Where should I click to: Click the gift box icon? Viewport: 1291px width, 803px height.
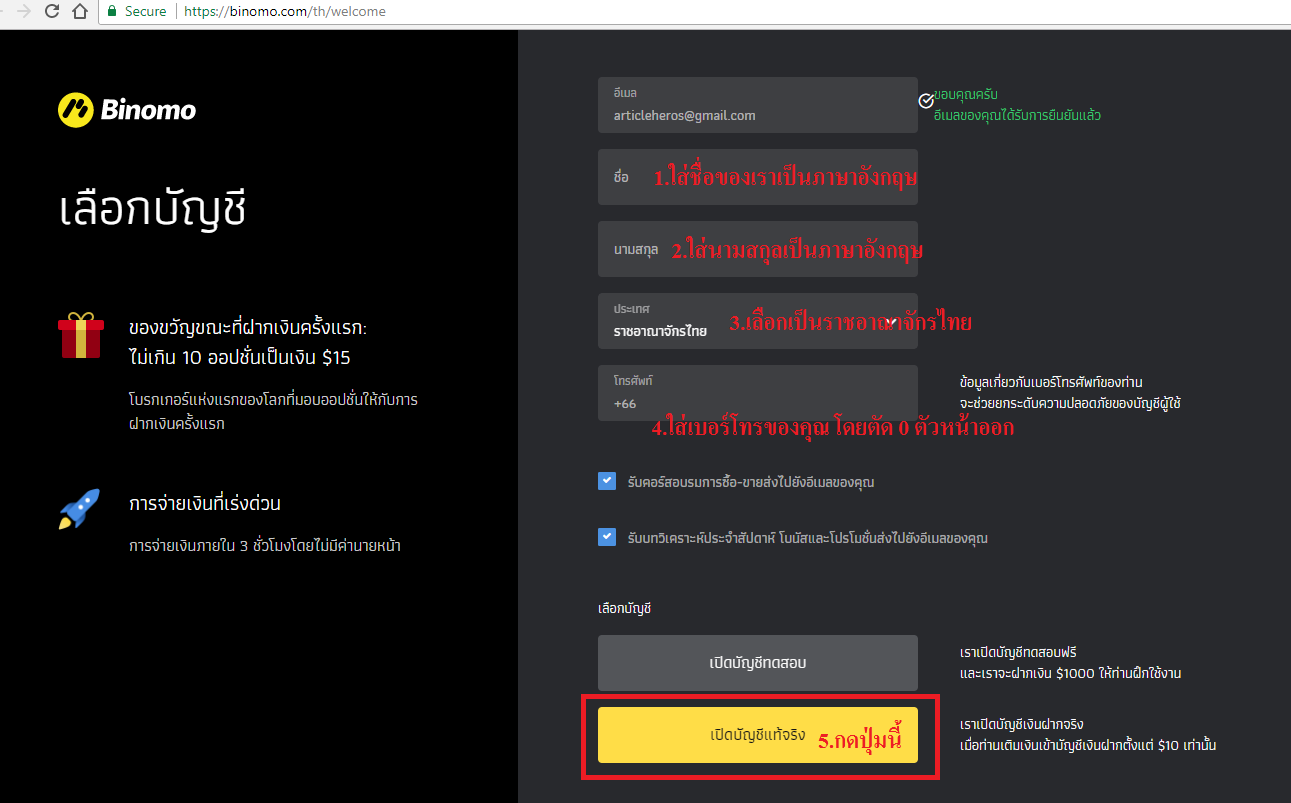[80, 336]
